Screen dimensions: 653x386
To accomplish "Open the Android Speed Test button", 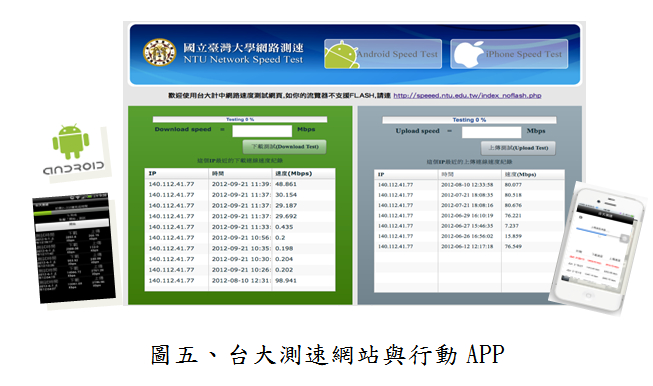I will coord(383,54).
